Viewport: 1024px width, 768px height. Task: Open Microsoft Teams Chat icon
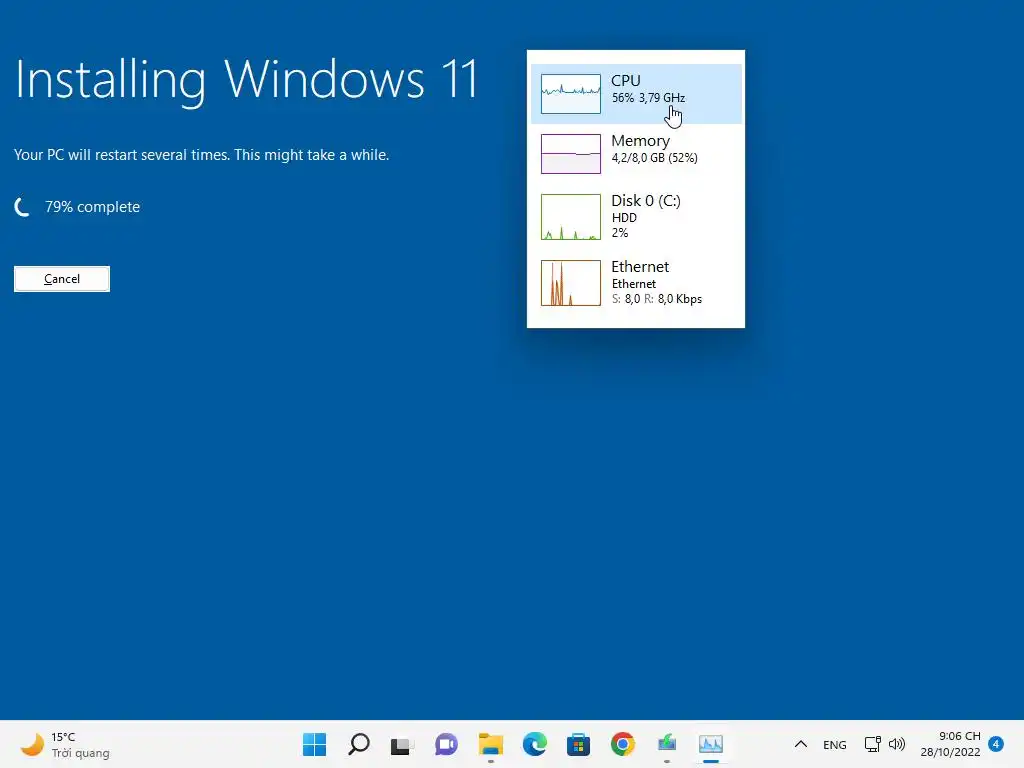coord(447,744)
